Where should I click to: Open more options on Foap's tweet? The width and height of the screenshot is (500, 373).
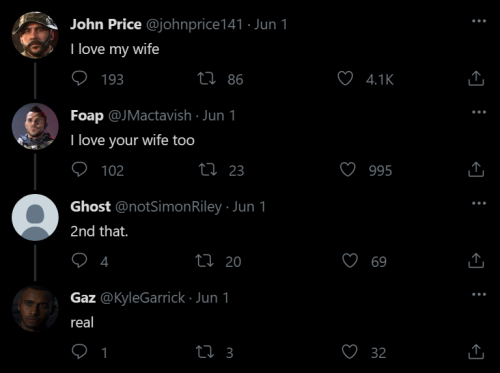[x=479, y=112]
